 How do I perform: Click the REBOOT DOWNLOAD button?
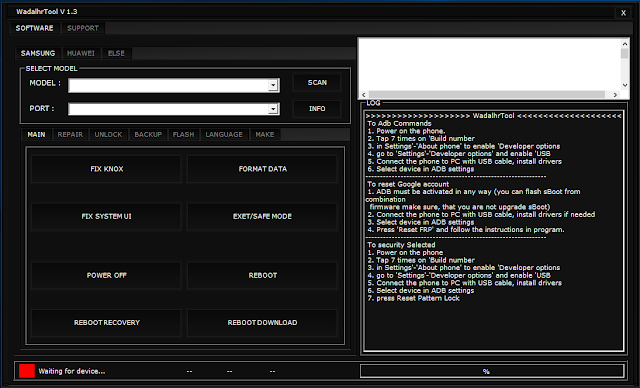coord(262,322)
